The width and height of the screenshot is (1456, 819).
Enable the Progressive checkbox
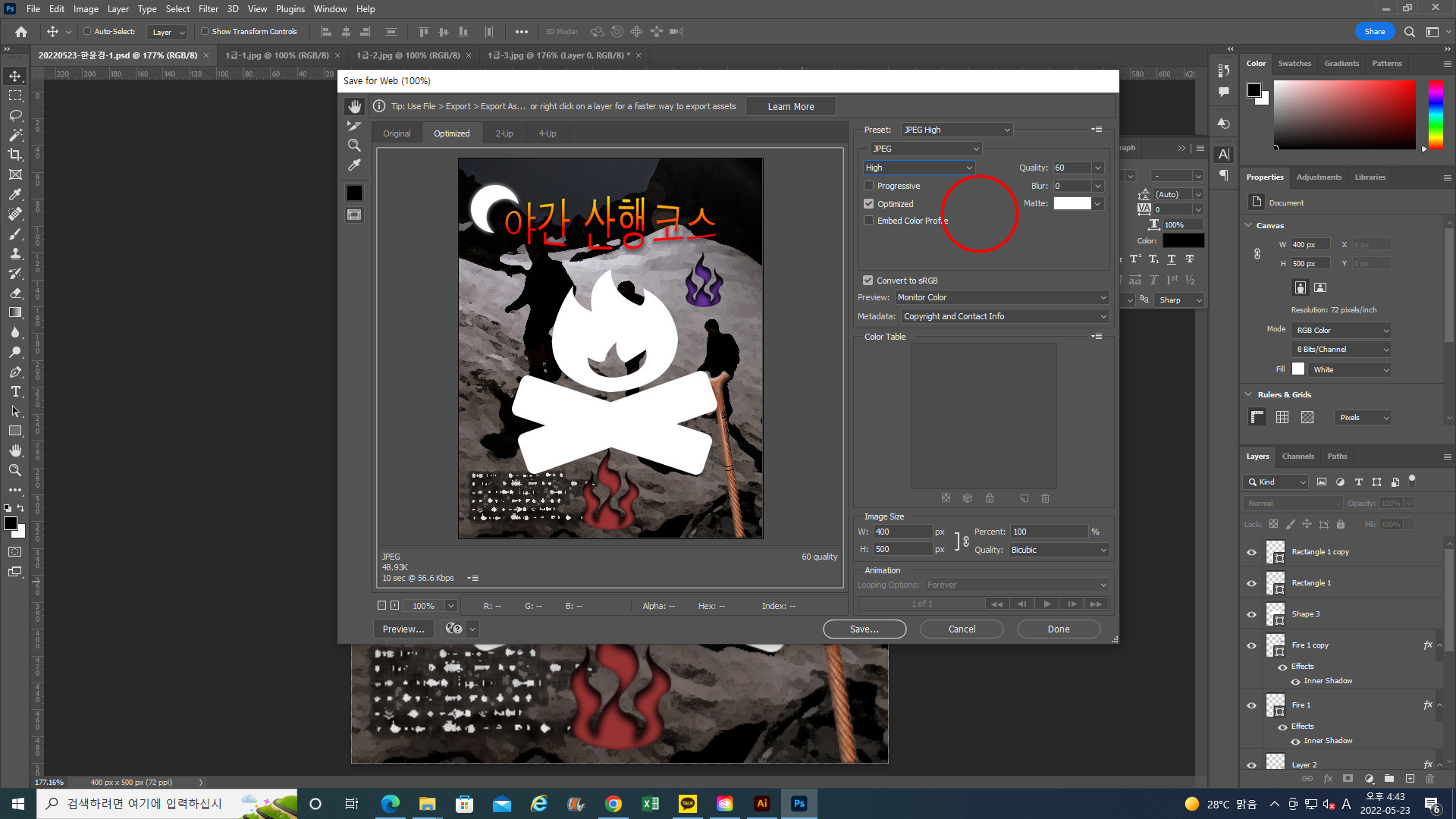(x=869, y=186)
